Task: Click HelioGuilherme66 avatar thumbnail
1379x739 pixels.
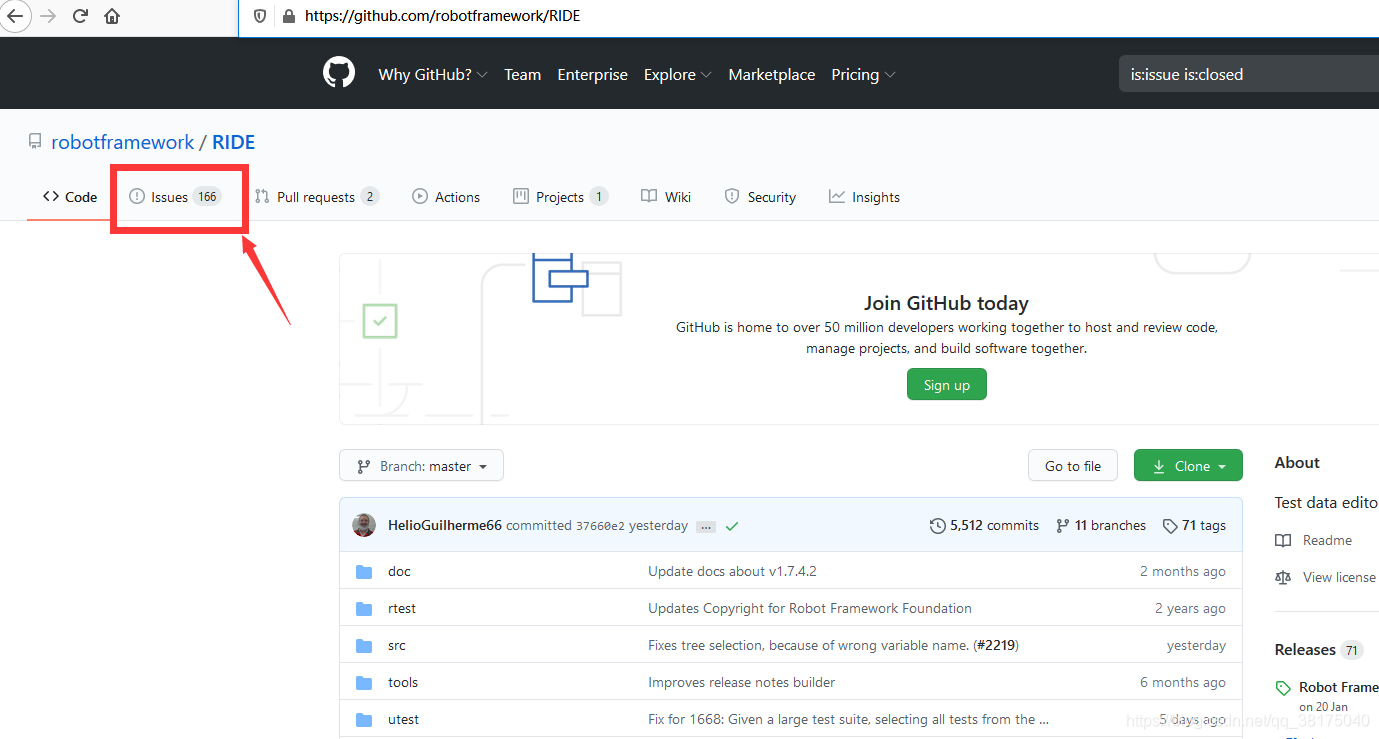Action: [x=364, y=525]
